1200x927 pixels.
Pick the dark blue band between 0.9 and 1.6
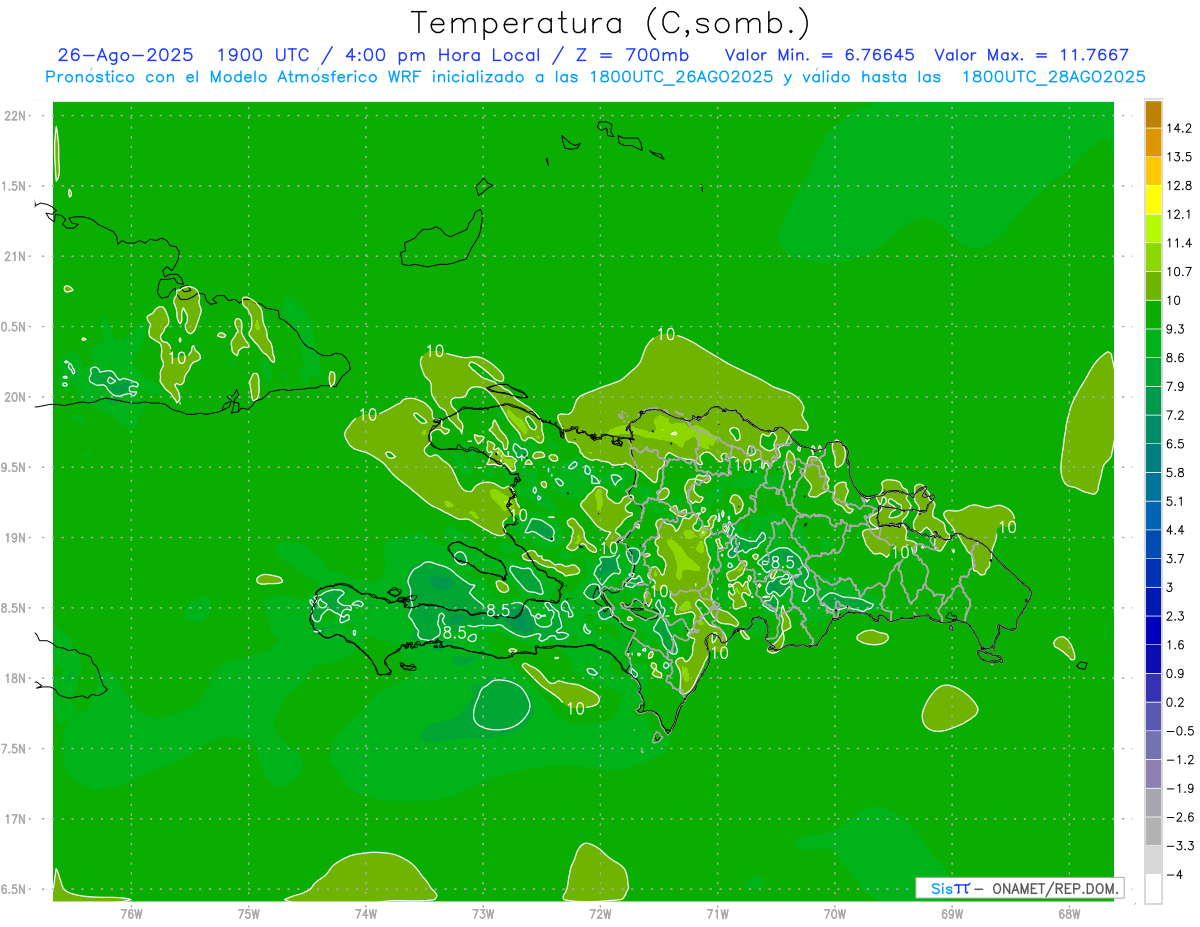(1153, 659)
